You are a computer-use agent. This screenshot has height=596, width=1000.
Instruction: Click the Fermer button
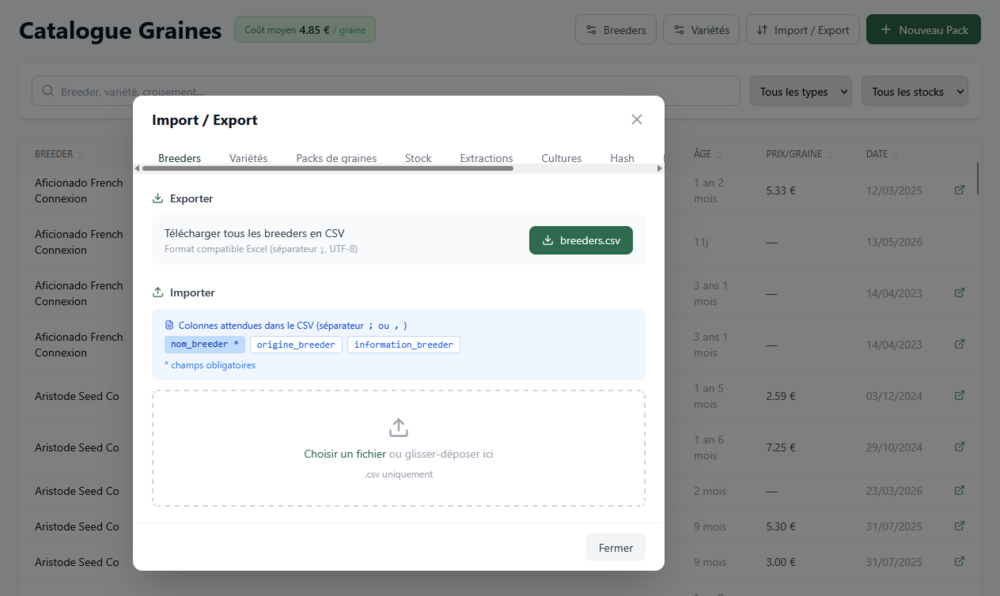[x=615, y=548]
